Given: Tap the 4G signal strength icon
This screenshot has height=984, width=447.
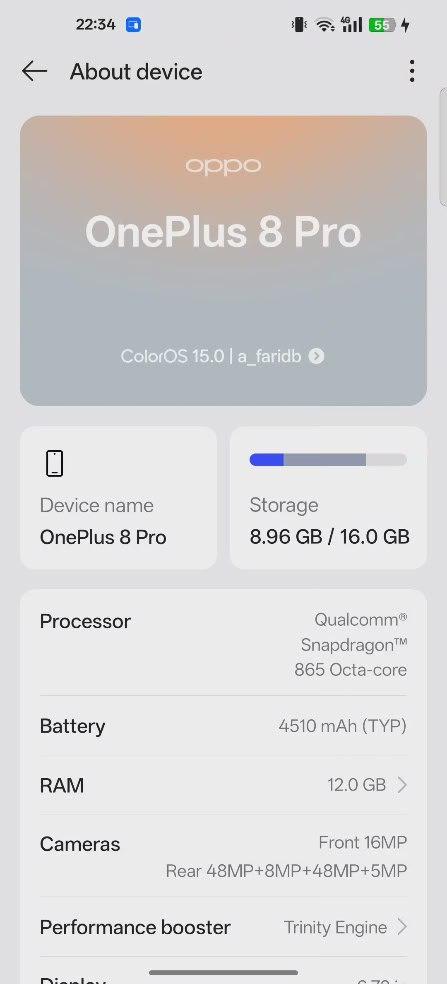Looking at the screenshot, I should (x=352, y=24).
